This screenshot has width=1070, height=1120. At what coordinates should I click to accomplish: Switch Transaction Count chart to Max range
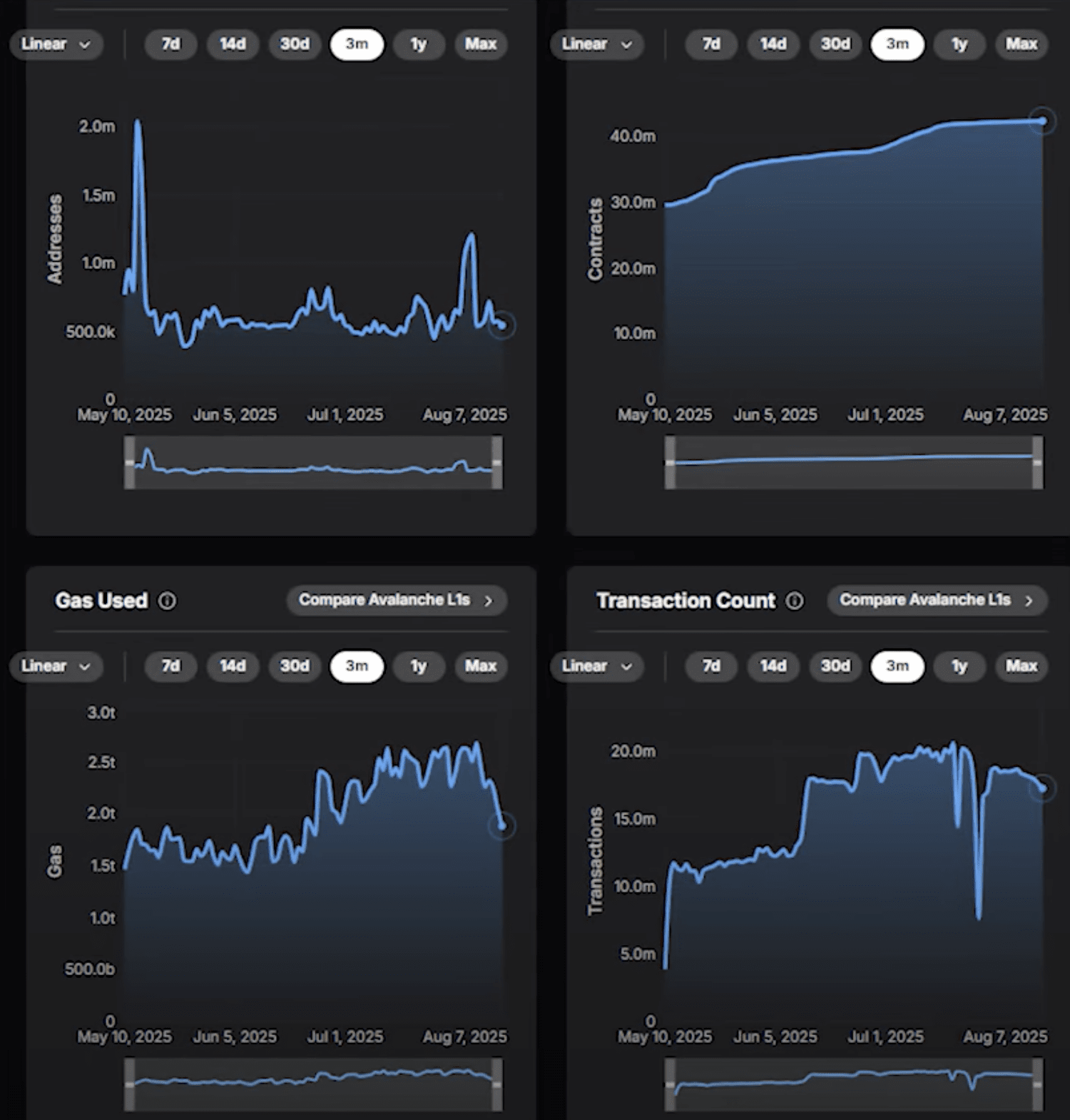[x=1021, y=666]
